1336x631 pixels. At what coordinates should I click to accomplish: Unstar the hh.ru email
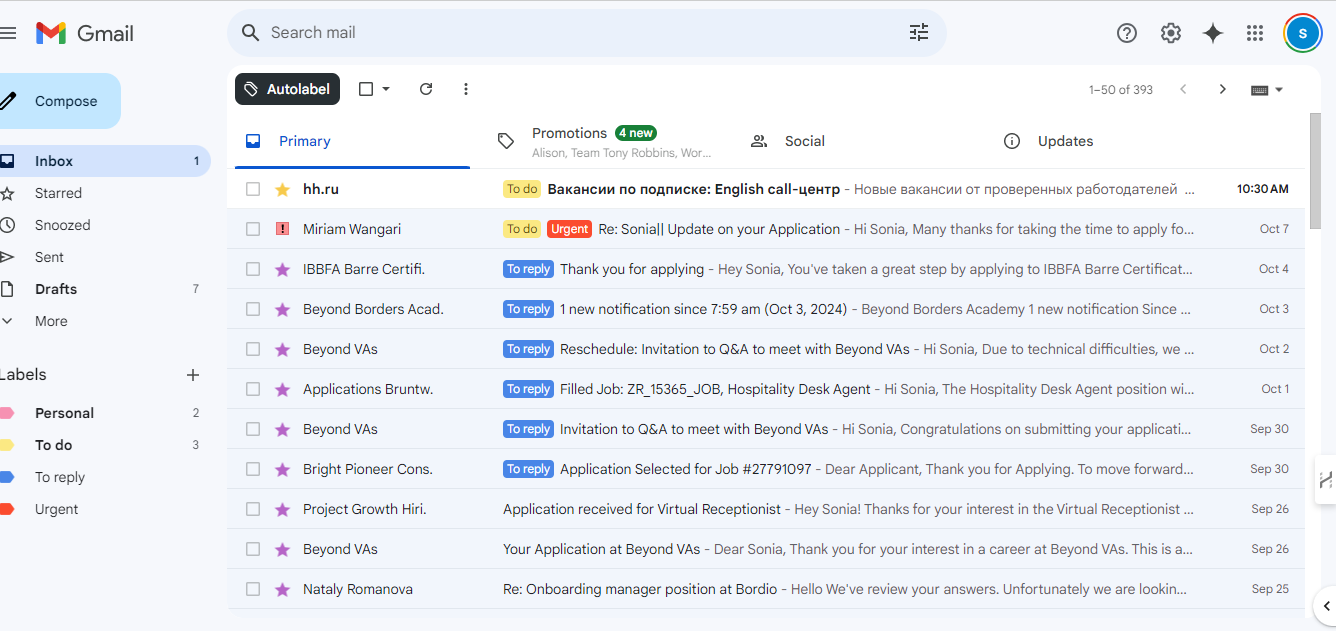[282, 189]
